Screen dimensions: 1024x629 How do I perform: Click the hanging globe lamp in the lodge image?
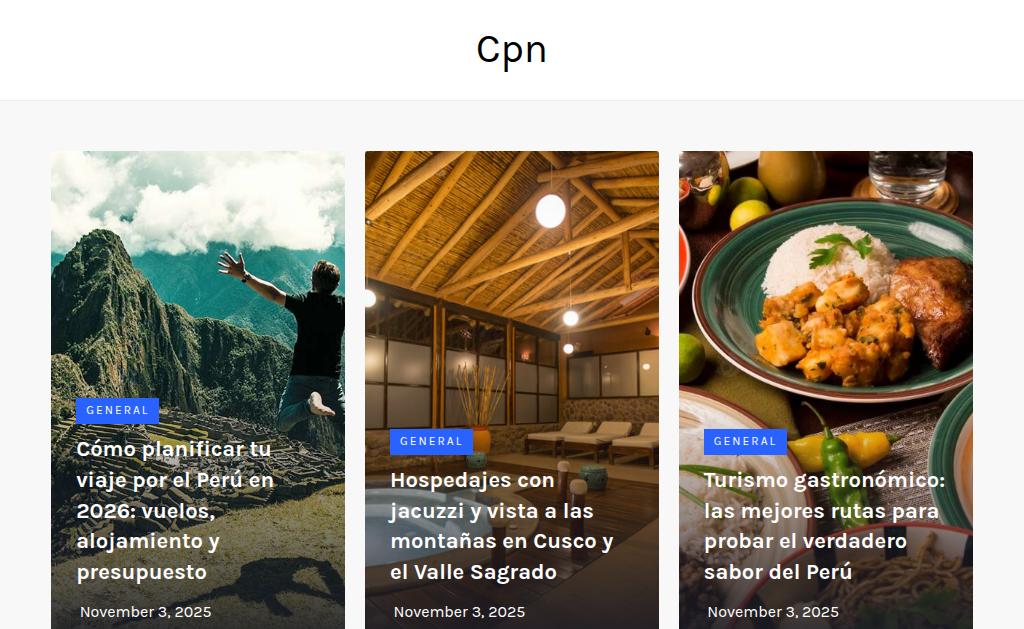[x=551, y=211]
